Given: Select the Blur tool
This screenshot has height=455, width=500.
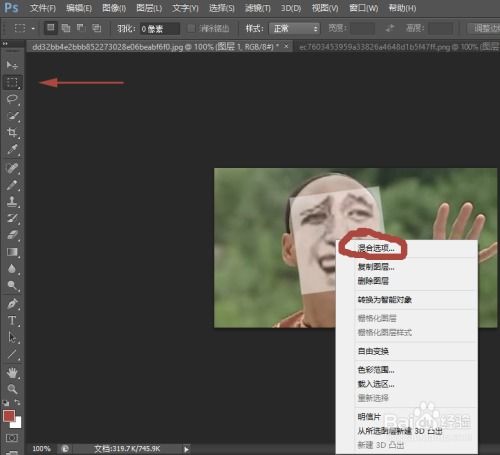Looking at the screenshot, I should coord(12,269).
